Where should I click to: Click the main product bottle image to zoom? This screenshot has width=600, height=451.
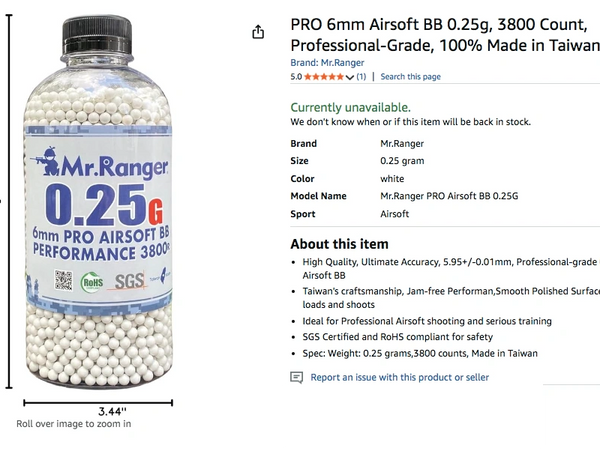tap(98, 202)
